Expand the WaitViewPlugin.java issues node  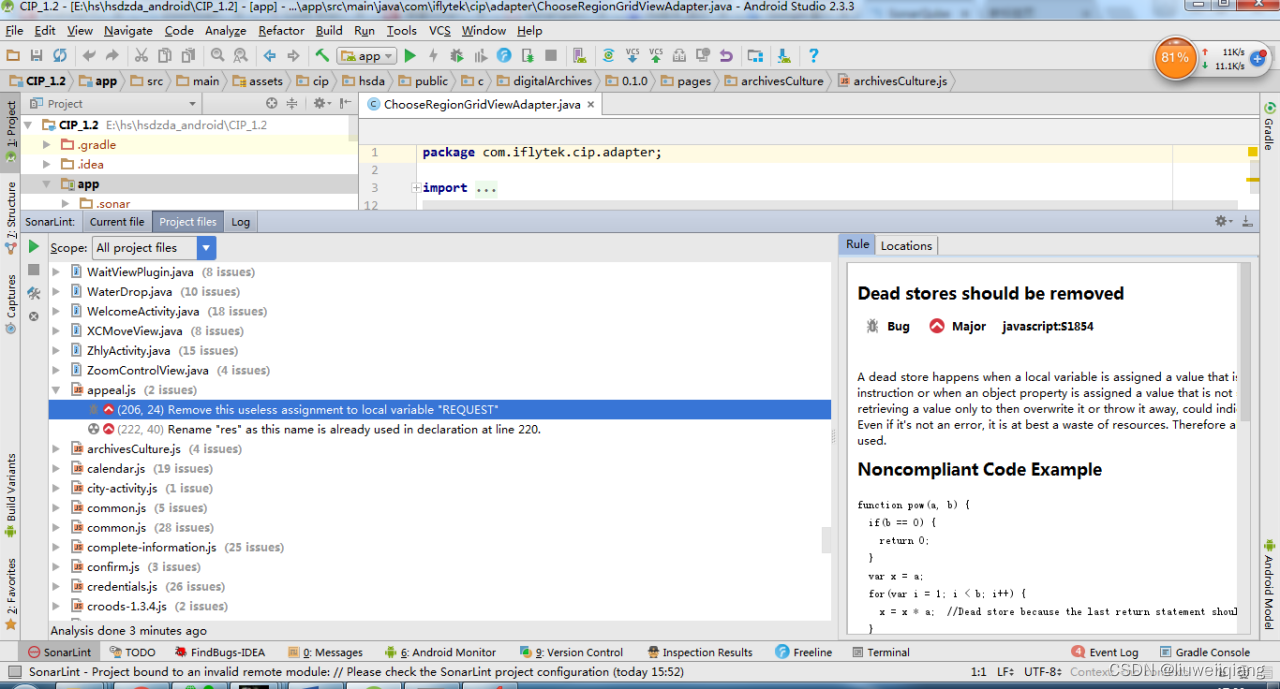click(x=56, y=272)
